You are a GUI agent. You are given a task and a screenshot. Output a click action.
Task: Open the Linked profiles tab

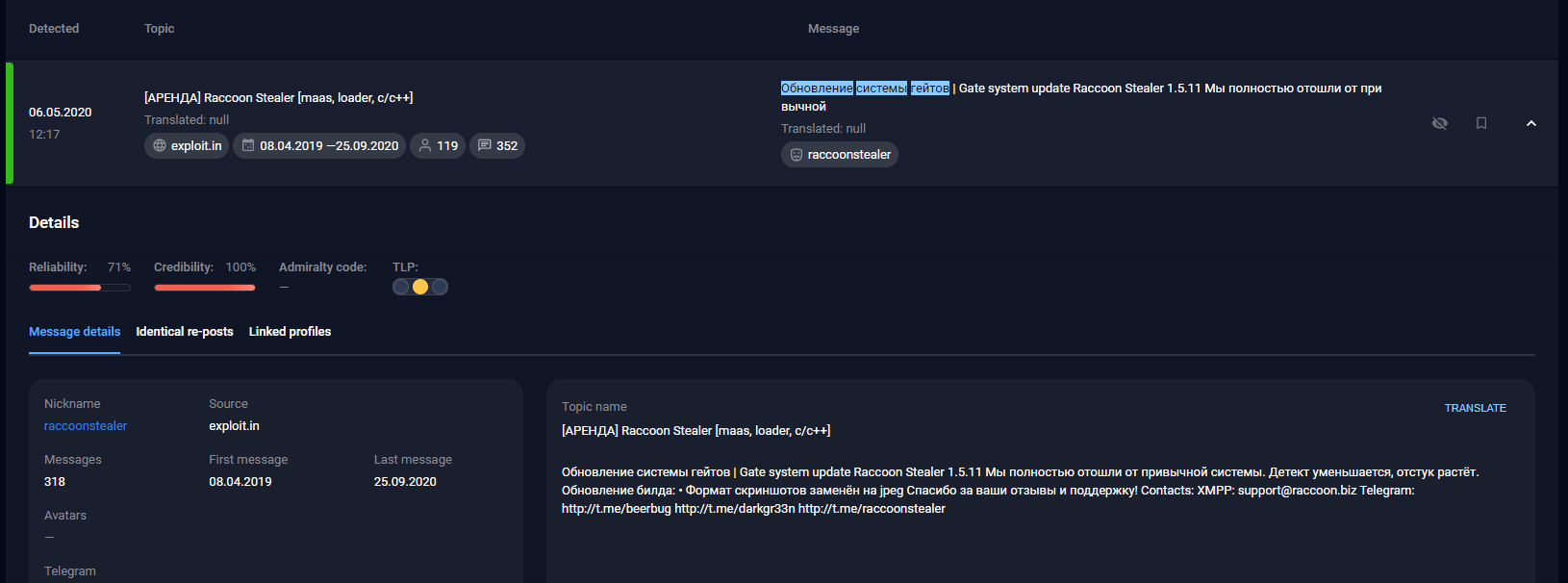pos(290,332)
